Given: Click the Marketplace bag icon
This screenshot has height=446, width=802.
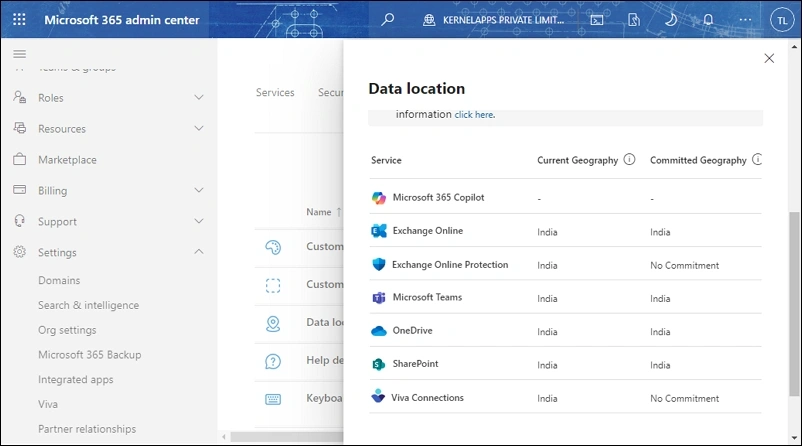Looking at the screenshot, I should coord(19,159).
